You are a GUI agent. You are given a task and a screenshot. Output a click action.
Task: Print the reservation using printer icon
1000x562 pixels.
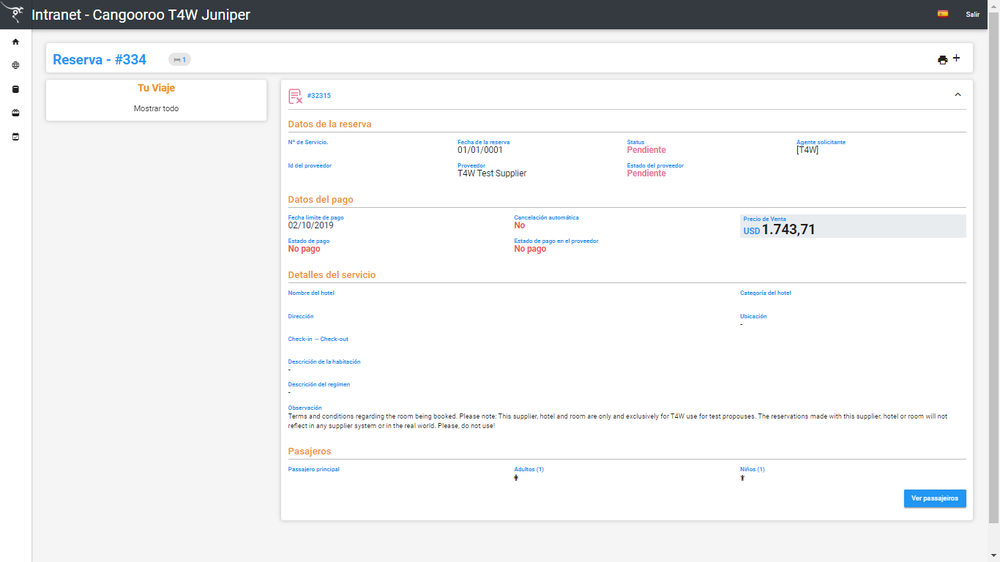[x=943, y=60]
